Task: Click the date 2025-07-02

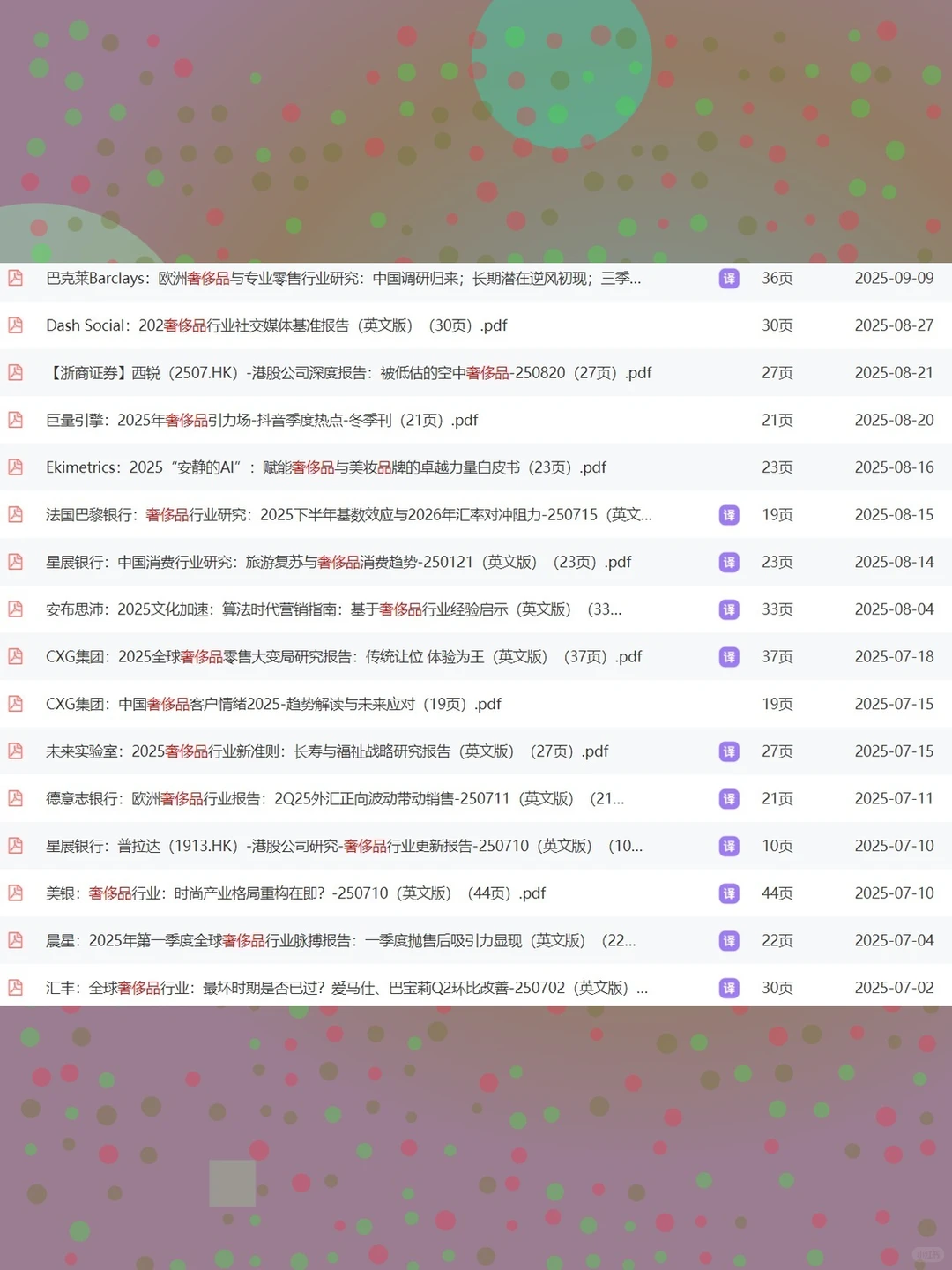Action: [894, 989]
